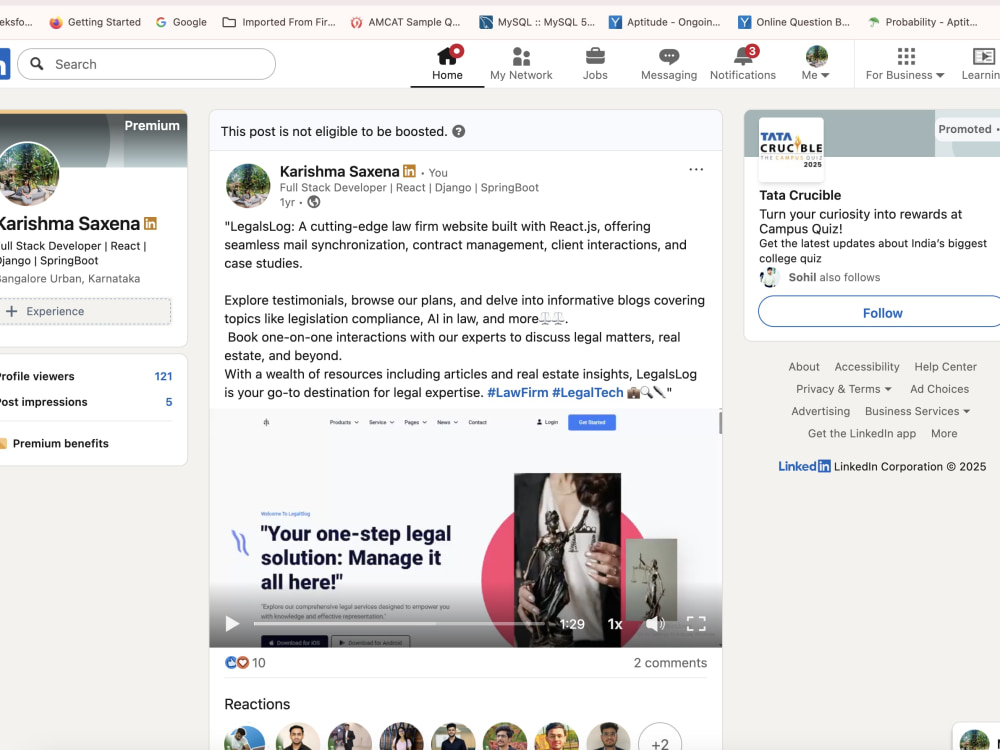This screenshot has height=750, width=1000.
Task: Open the Google bookmark
Action: tap(181, 22)
